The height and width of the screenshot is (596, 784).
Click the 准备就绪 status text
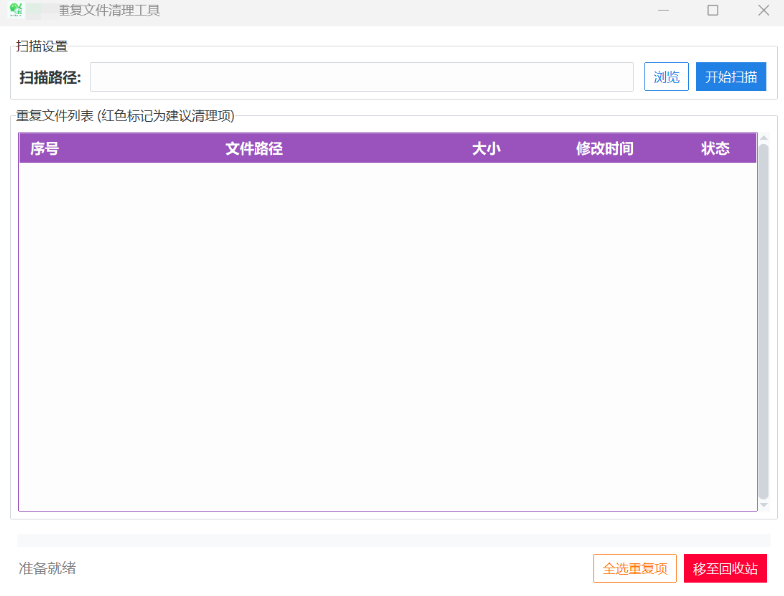click(48, 568)
